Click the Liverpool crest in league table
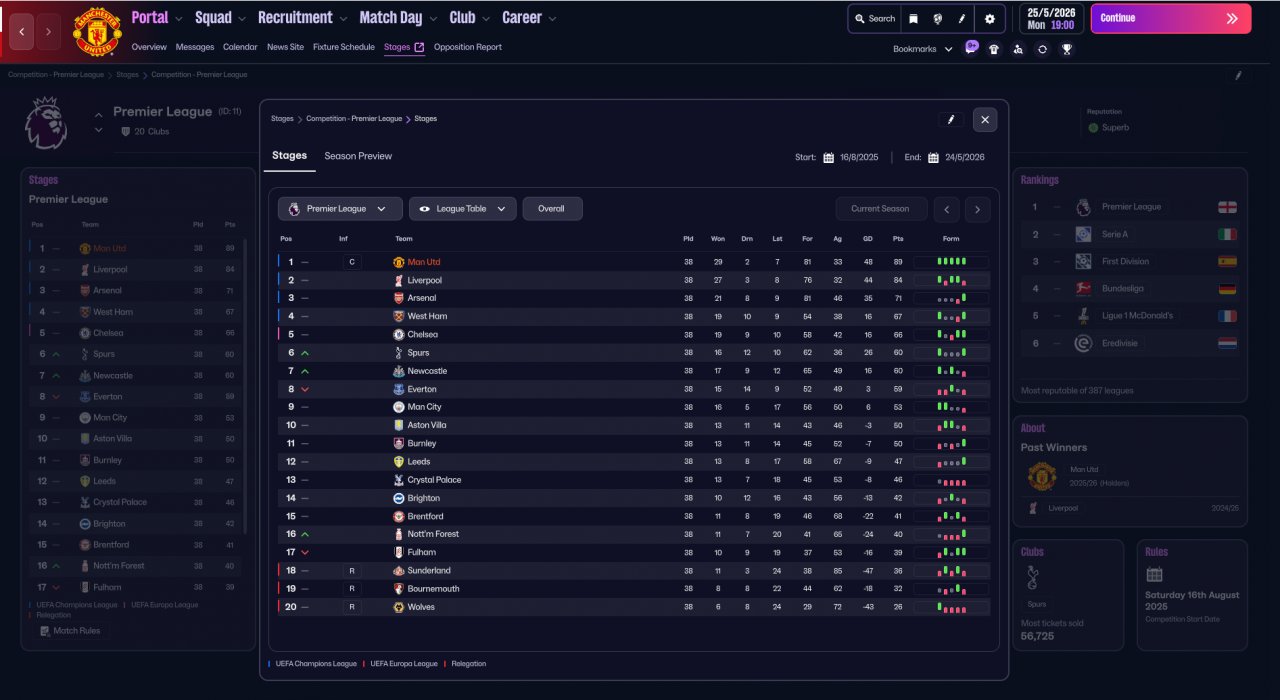Image resolution: width=1280 pixels, height=700 pixels. pyautogui.click(x=399, y=280)
